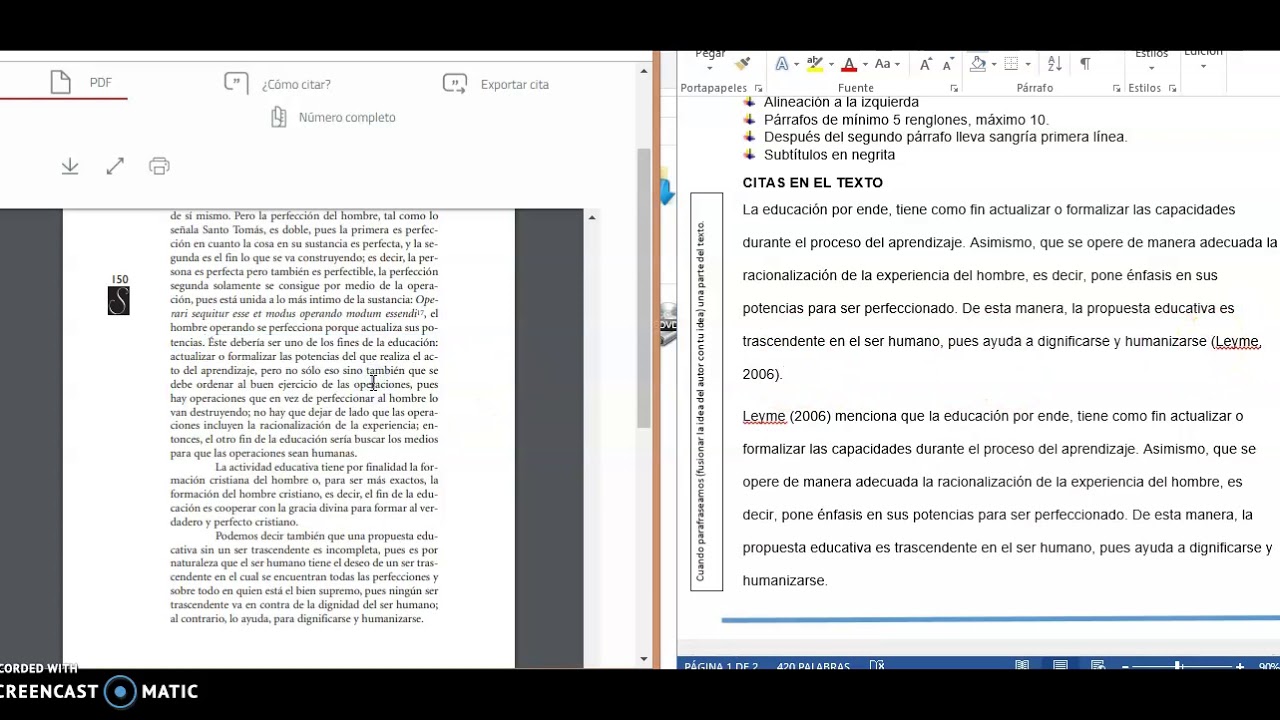Click the Word zoom slider handle
Screen dimensions: 1280x720
point(1178,667)
